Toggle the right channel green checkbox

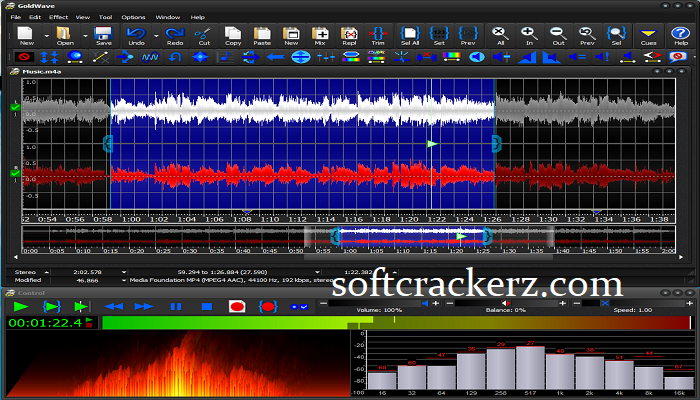pyautogui.click(x=15, y=173)
